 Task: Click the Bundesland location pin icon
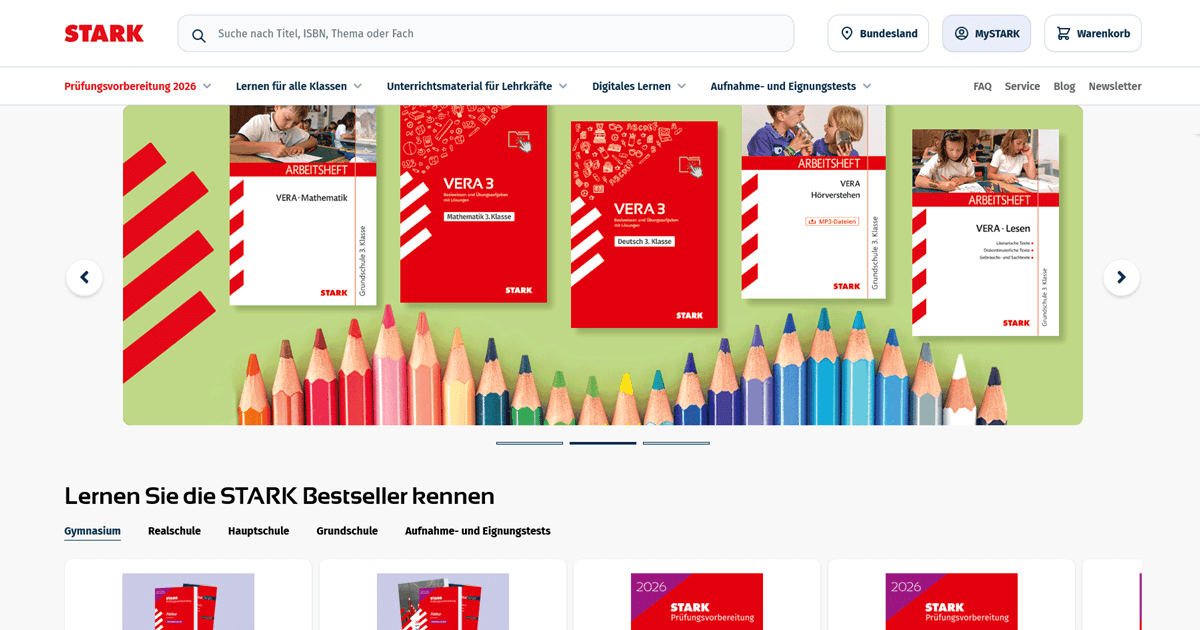[x=847, y=33]
